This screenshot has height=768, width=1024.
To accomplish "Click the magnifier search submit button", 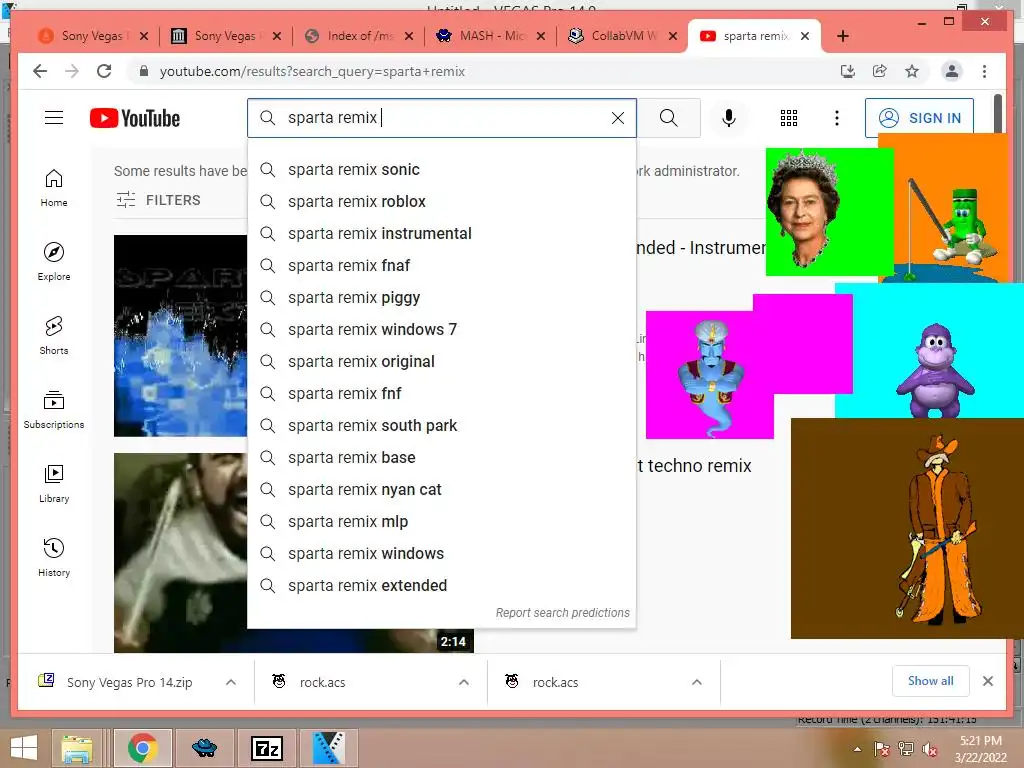I will tap(668, 118).
